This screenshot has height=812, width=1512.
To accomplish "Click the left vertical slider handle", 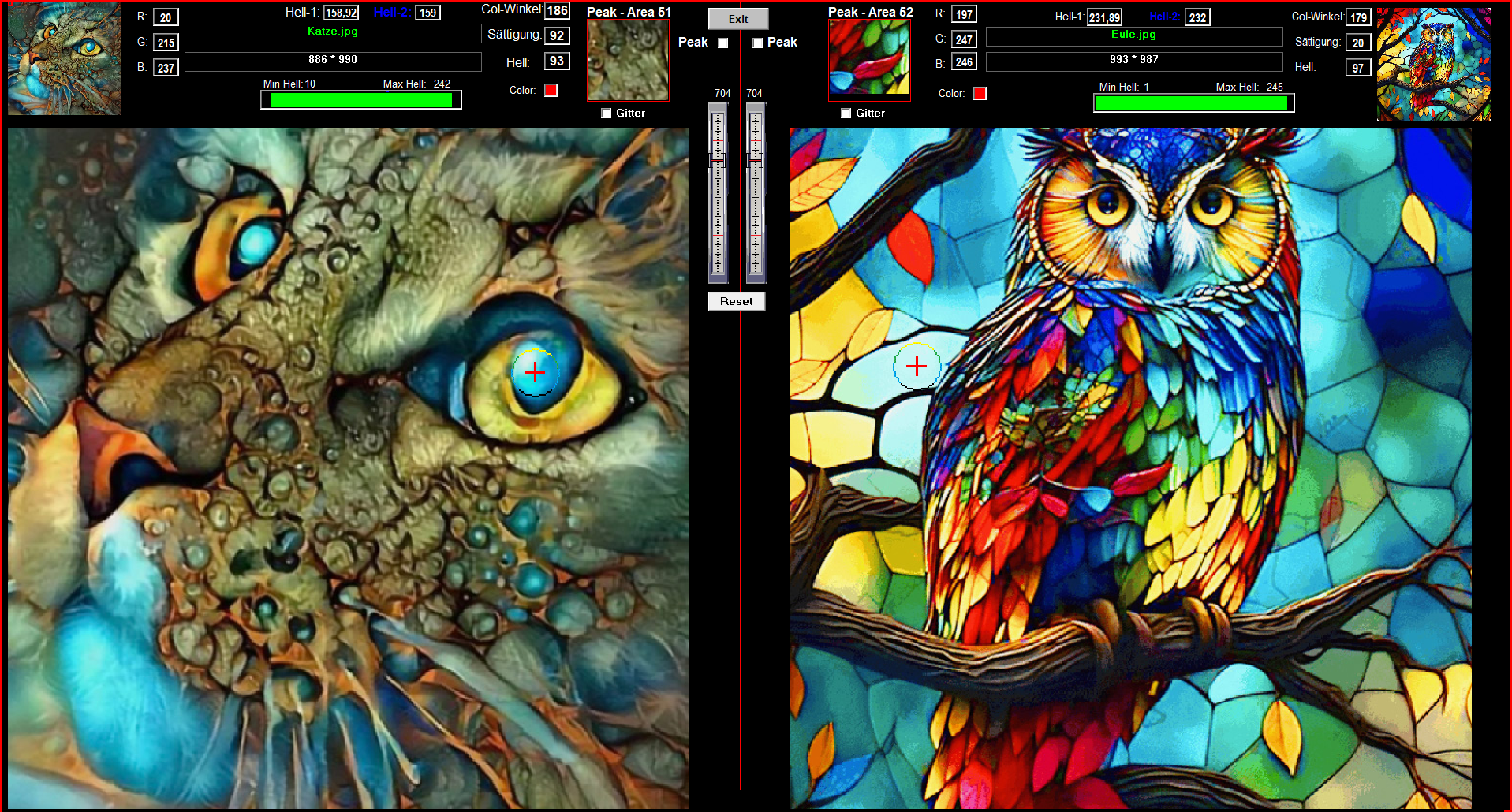I will coord(718,160).
